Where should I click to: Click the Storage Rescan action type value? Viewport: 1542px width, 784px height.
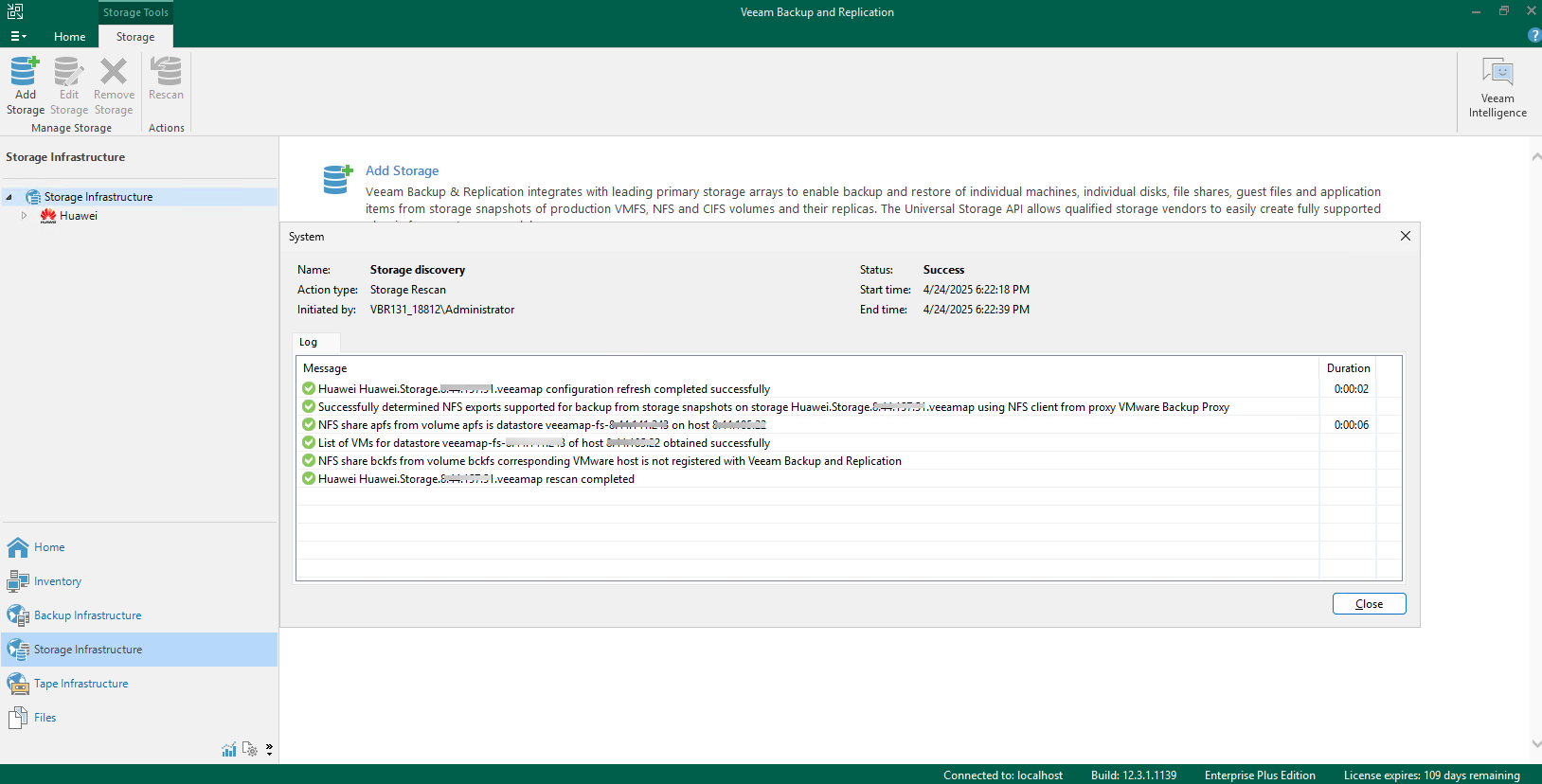pyautogui.click(x=408, y=290)
